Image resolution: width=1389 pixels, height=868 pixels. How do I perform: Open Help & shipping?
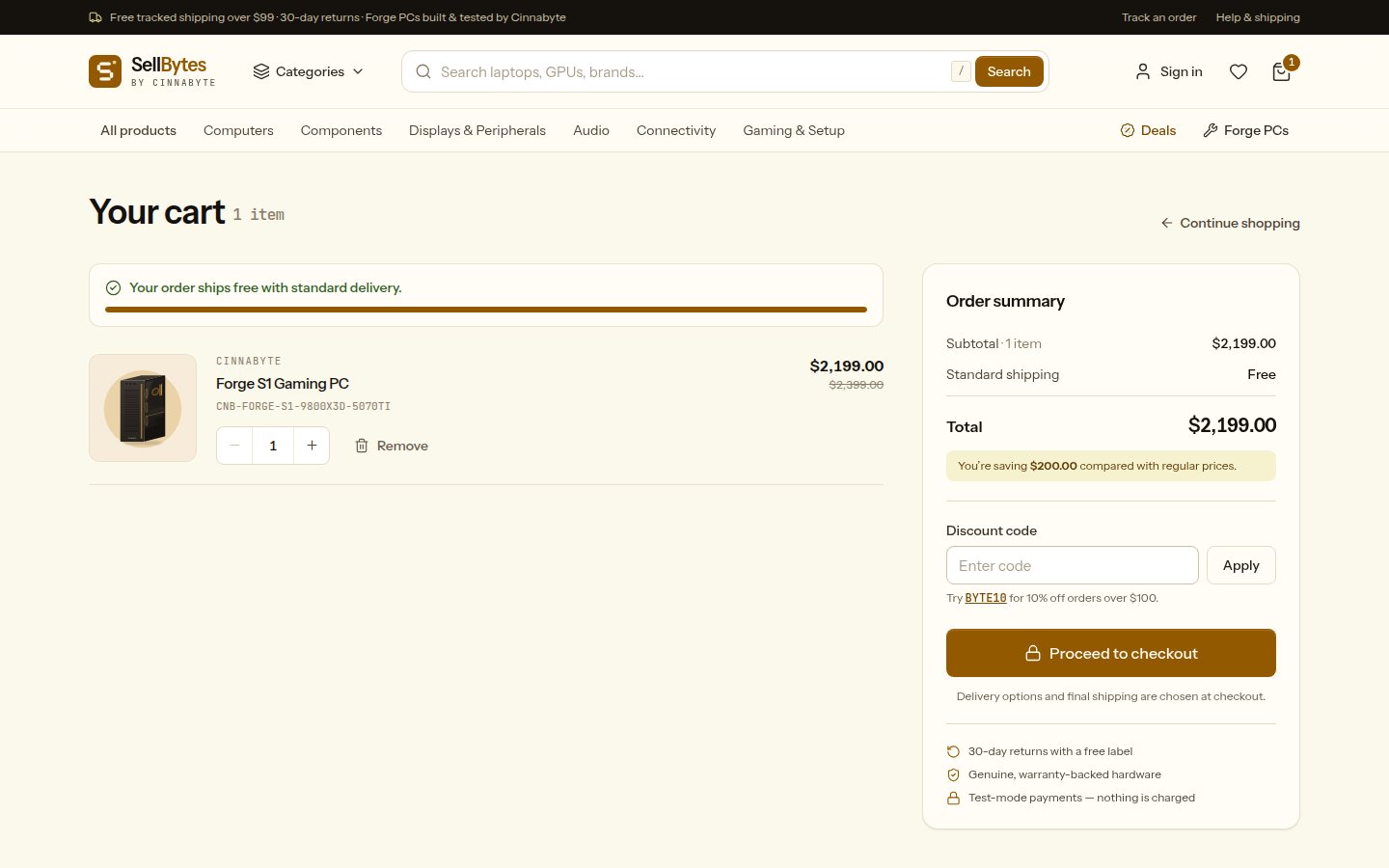[1258, 17]
